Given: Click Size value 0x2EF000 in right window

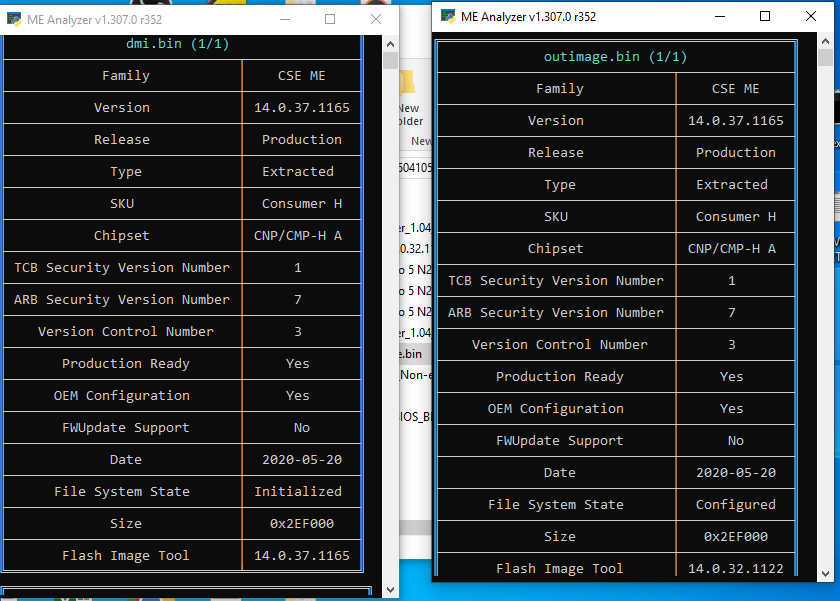Looking at the screenshot, I should (736, 536).
